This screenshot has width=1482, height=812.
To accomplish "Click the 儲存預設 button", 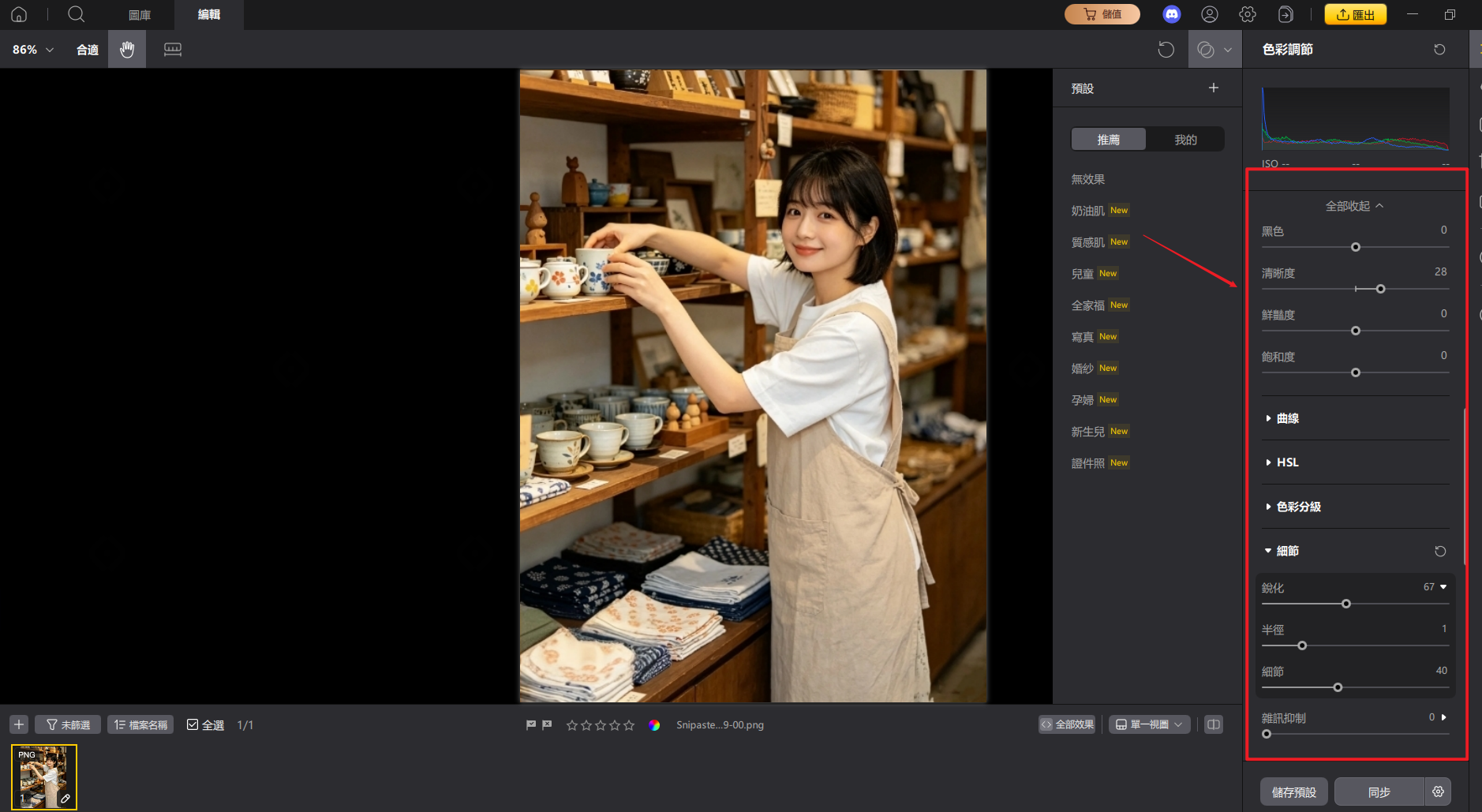I will 1293,791.
